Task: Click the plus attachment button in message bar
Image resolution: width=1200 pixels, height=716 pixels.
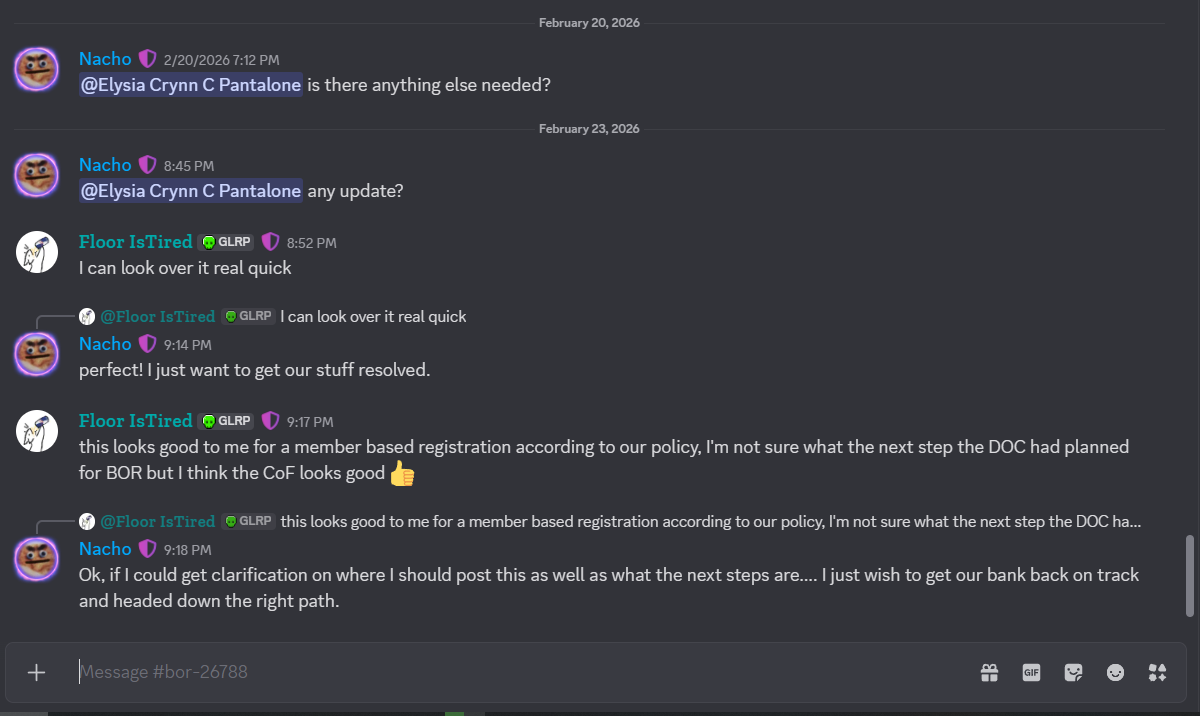Action: [x=36, y=672]
